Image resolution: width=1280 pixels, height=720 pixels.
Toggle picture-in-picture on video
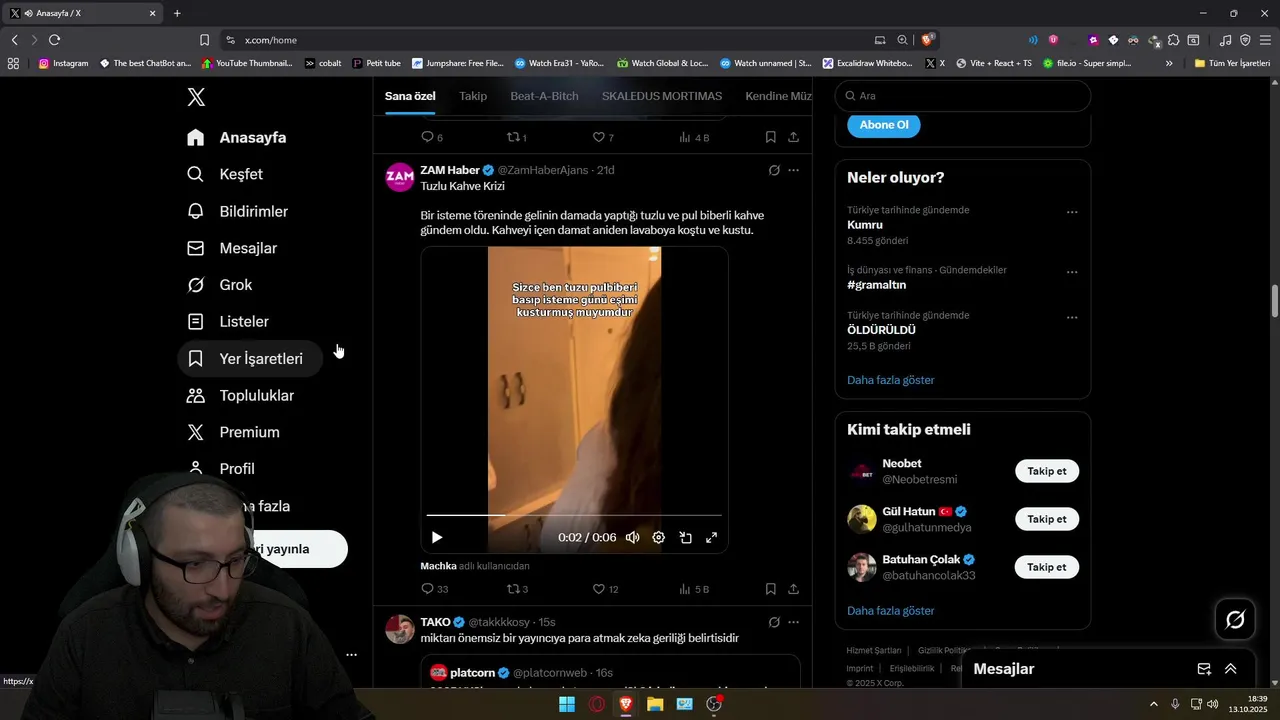pyautogui.click(x=685, y=537)
